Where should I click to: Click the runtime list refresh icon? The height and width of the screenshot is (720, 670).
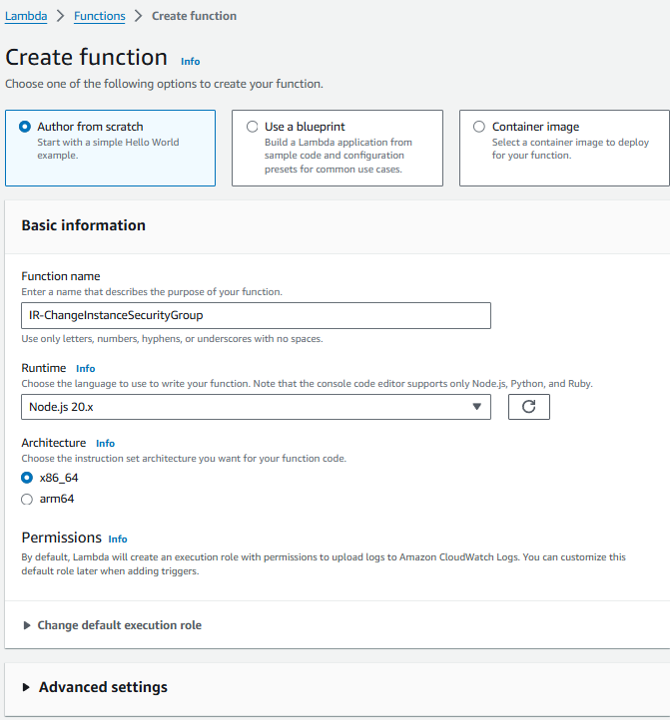[x=529, y=407]
